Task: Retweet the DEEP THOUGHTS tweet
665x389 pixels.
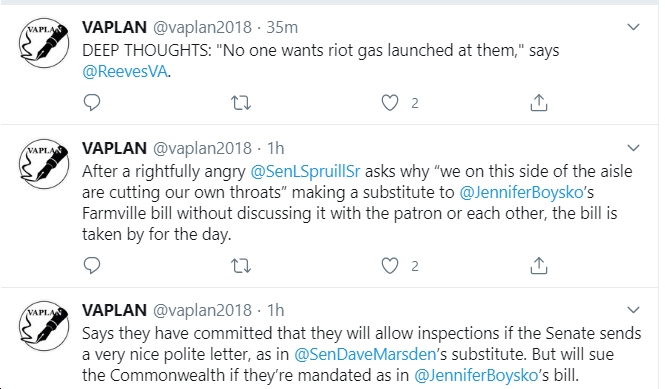Action: 241,103
